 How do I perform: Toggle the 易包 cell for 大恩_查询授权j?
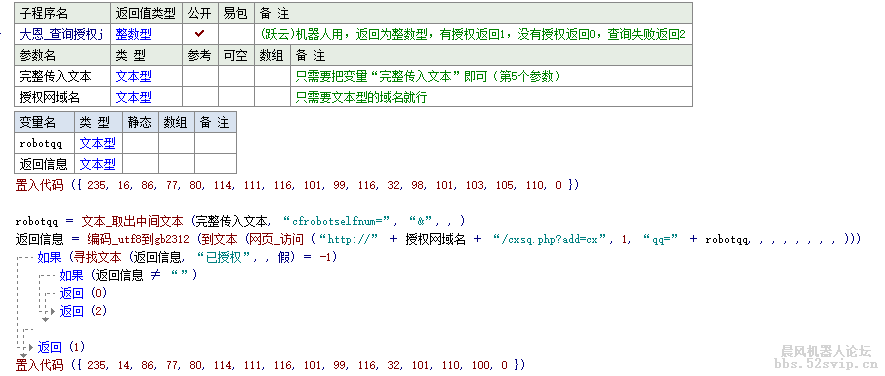tap(236, 34)
